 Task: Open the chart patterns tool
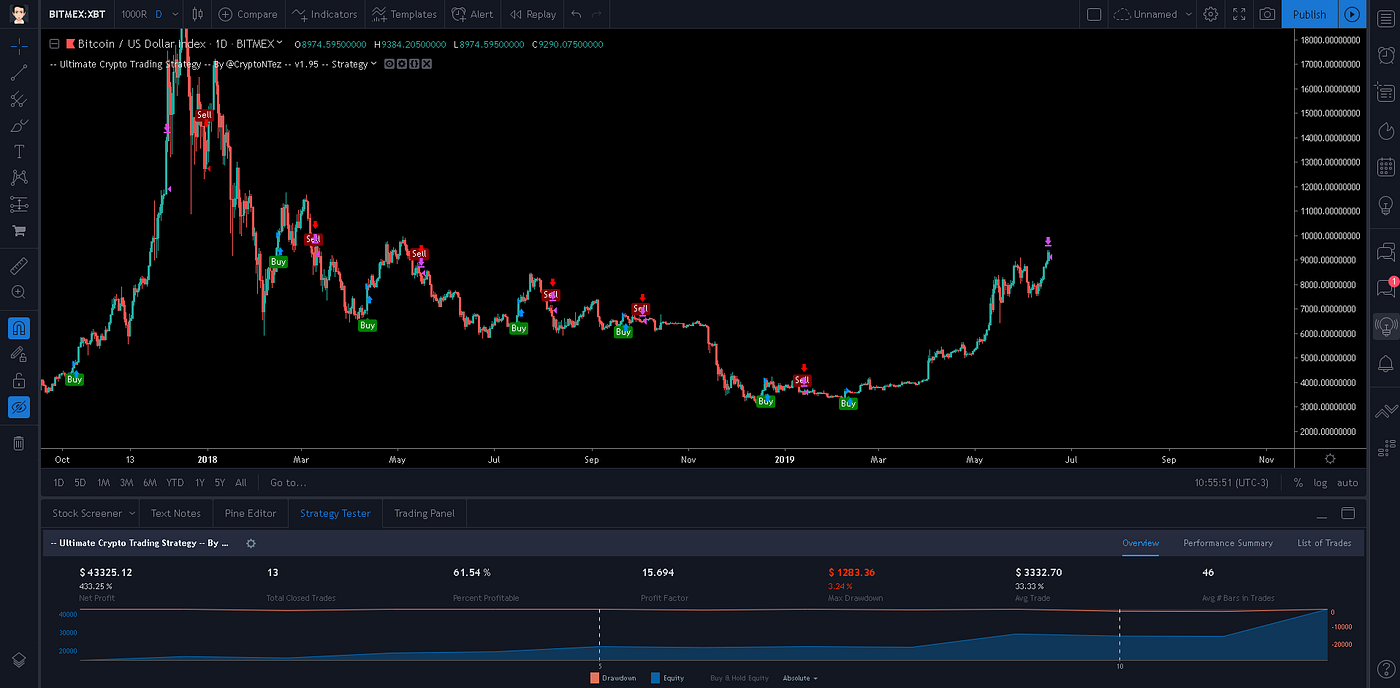click(19, 178)
